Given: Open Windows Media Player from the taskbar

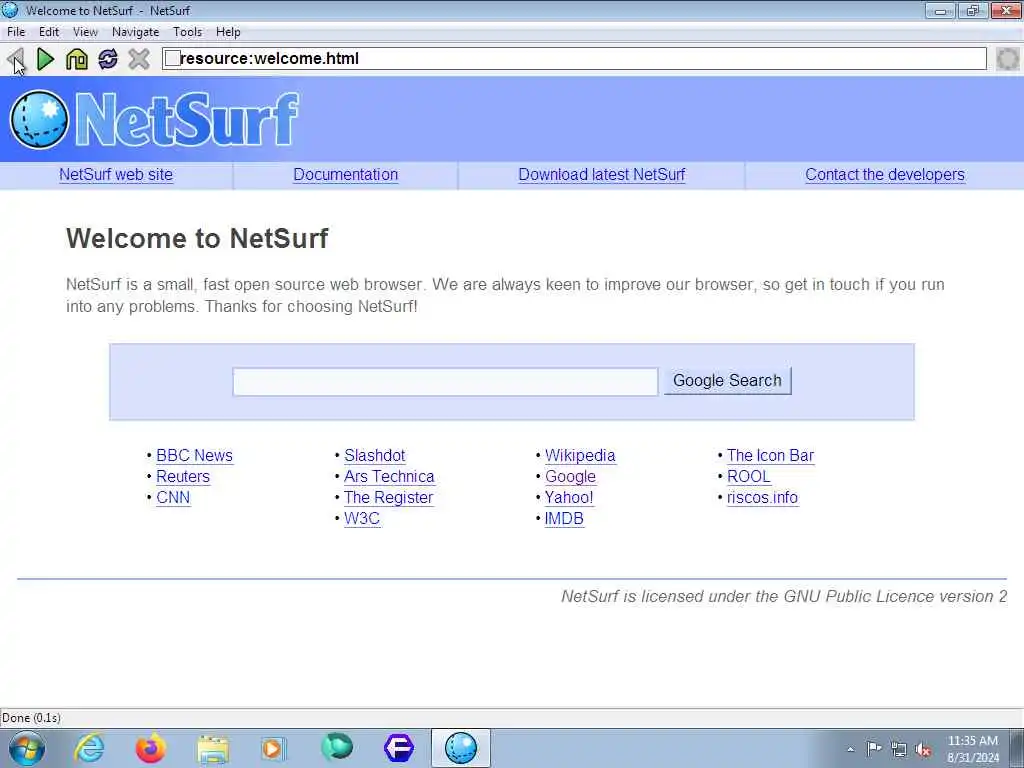Looking at the screenshot, I should 273,748.
